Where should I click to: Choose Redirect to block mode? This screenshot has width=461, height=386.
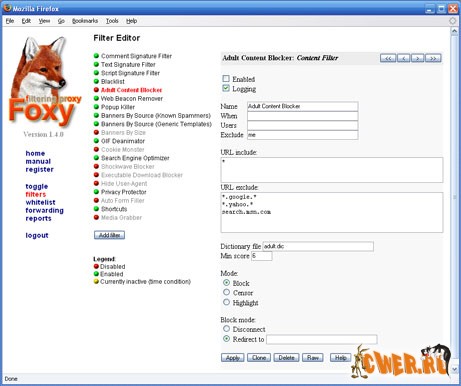(227, 339)
